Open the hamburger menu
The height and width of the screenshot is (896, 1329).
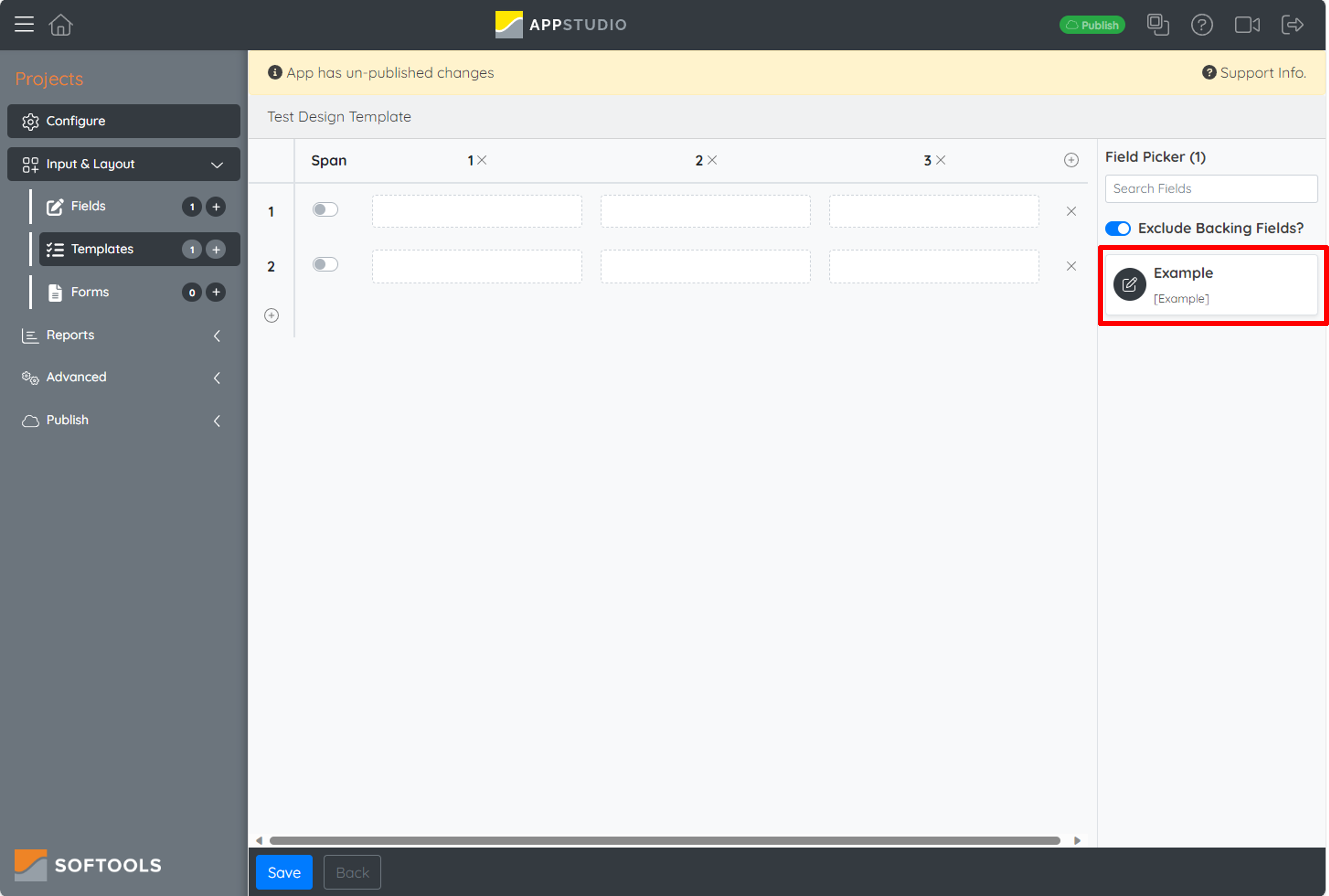click(24, 25)
